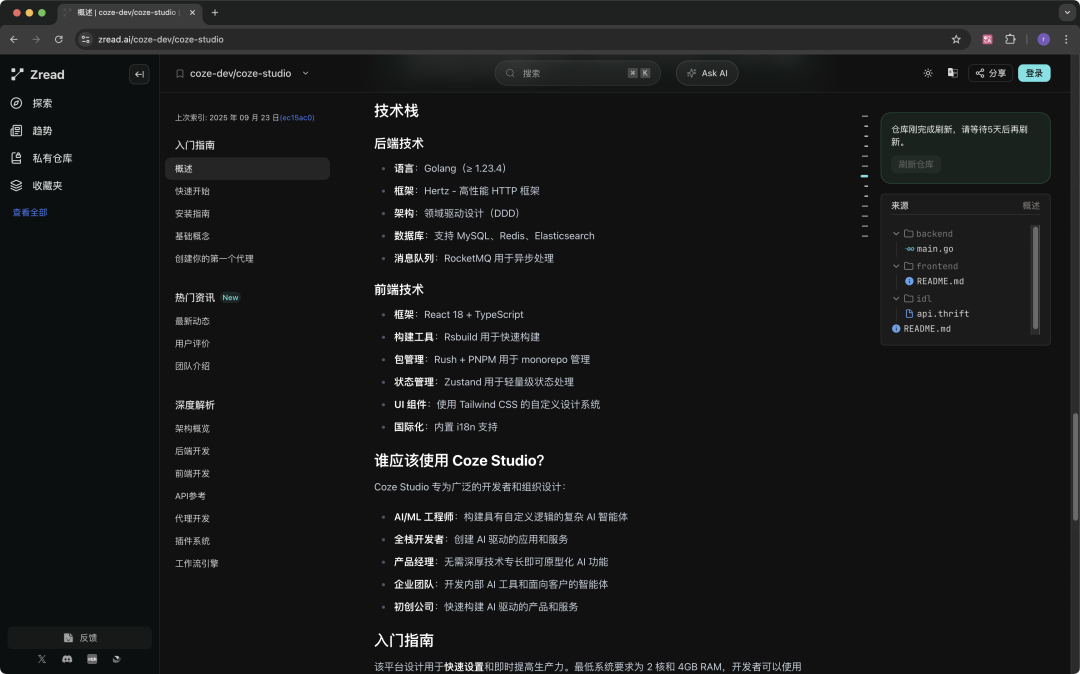Click the 反馈 feedback button
The height and width of the screenshot is (674, 1080).
80,638
